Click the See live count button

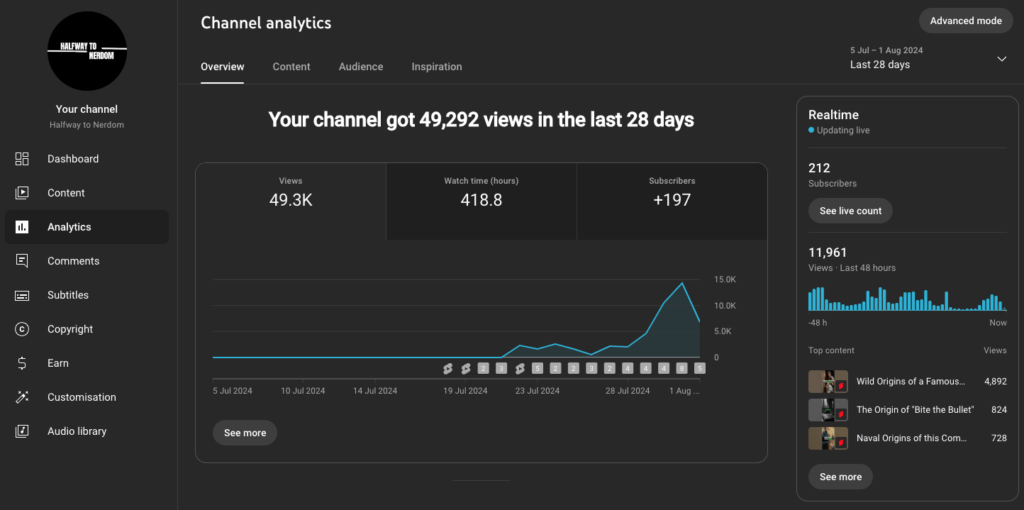pyautogui.click(x=850, y=211)
